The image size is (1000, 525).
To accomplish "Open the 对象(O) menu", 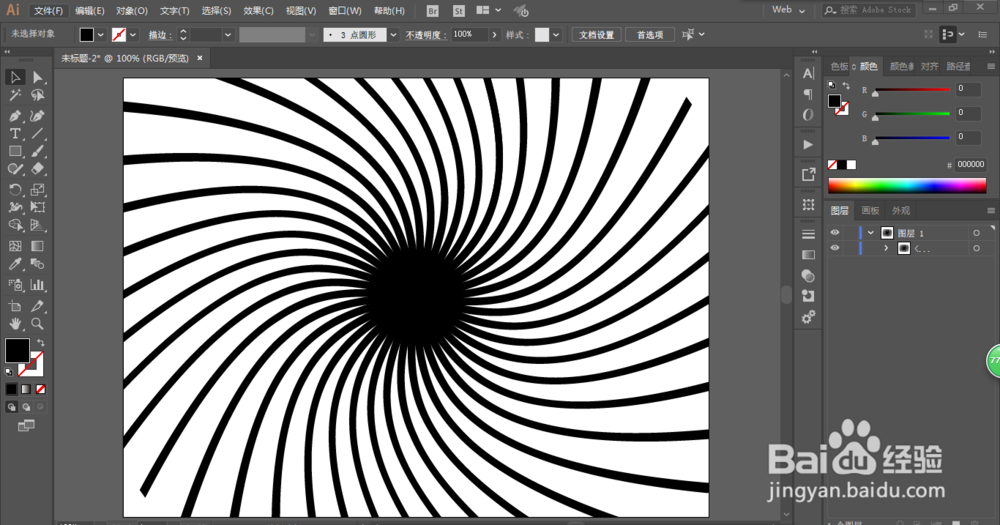I will click(132, 11).
